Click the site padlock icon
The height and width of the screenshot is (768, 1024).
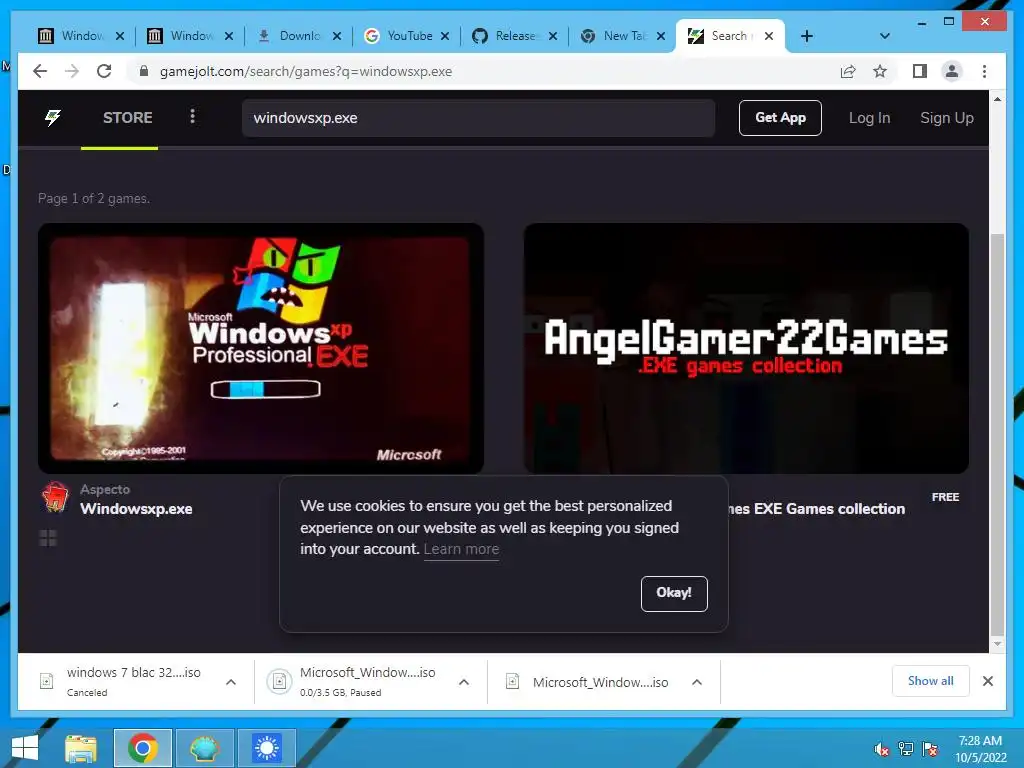click(x=144, y=71)
